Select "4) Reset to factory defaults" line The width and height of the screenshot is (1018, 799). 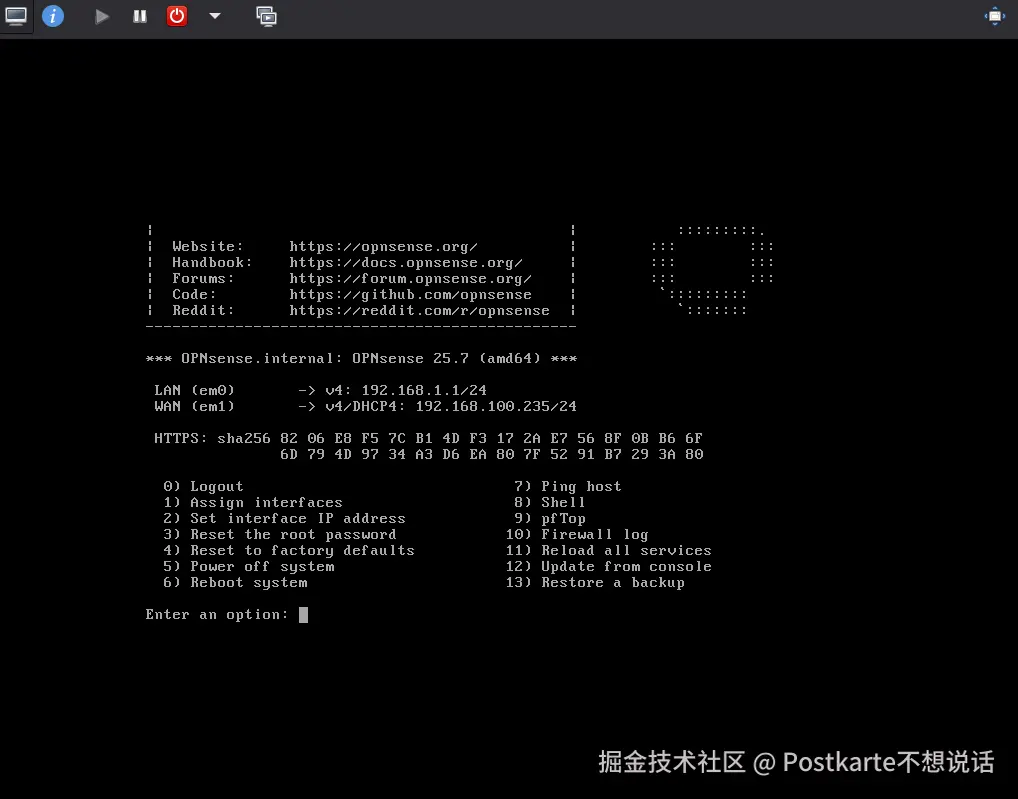coord(289,550)
